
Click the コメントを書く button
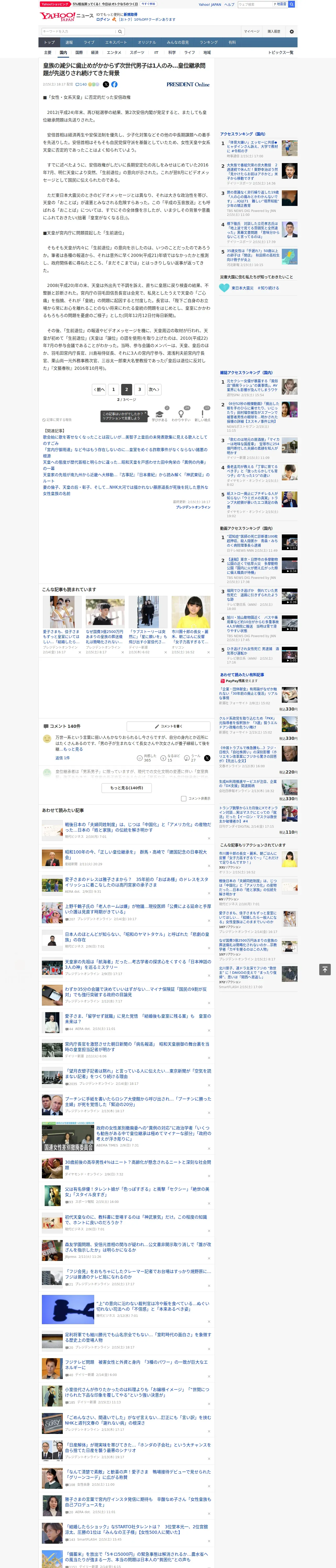click(168, 726)
